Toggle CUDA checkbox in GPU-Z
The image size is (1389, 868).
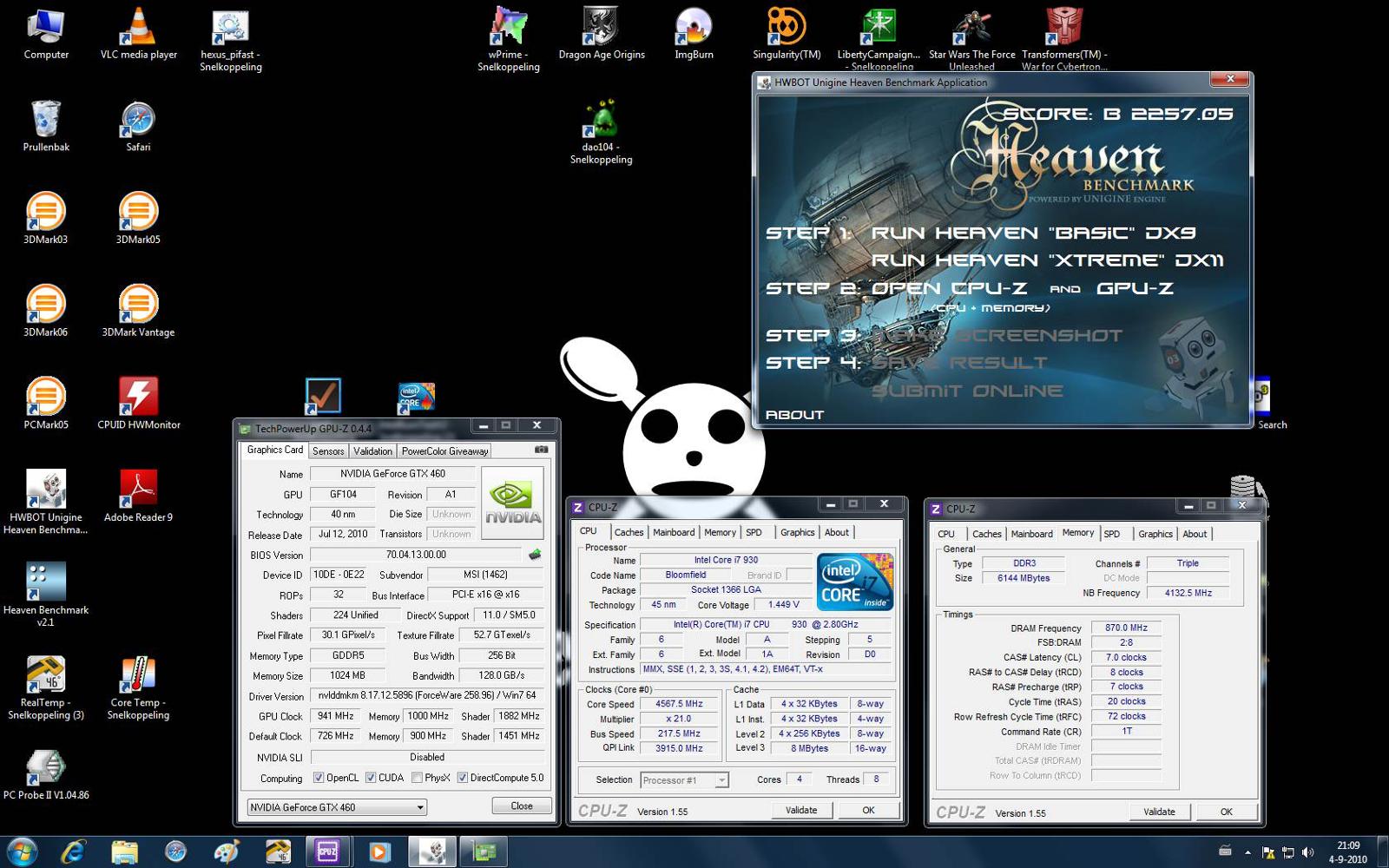point(371,778)
